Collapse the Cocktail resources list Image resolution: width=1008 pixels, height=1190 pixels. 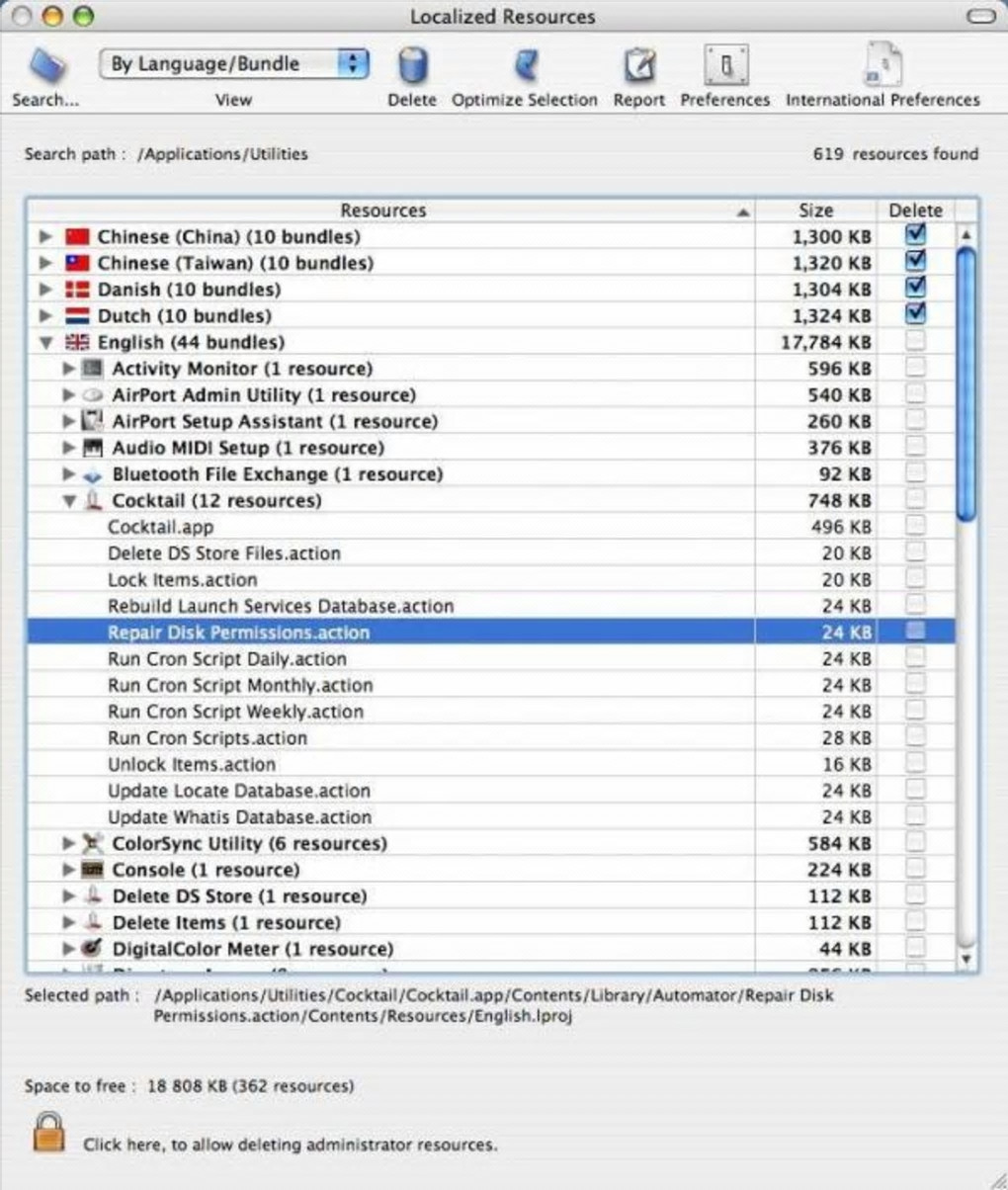click(x=69, y=501)
